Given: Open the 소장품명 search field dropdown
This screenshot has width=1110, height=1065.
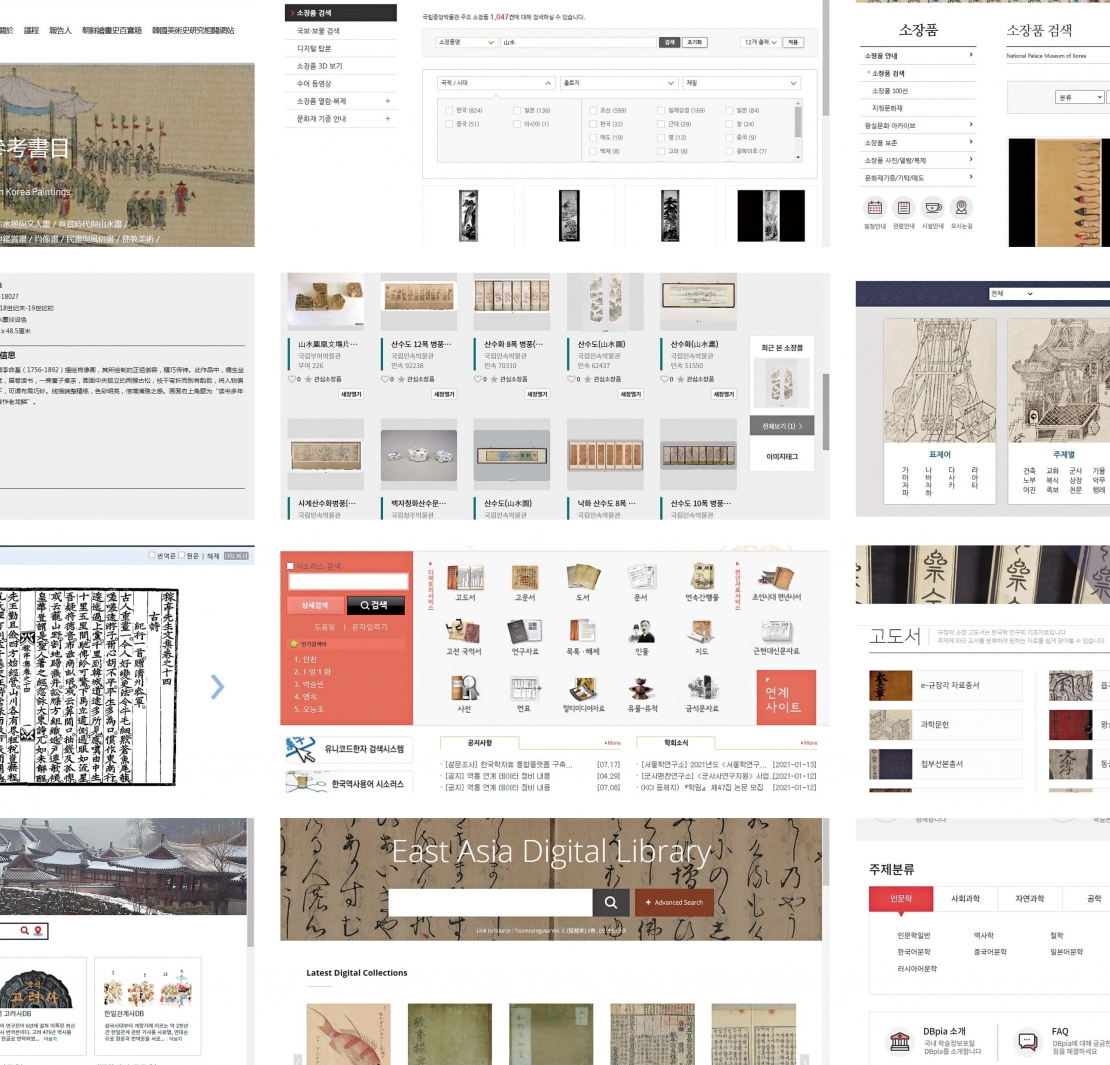Looking at the screenshot, I should point(467,43).
